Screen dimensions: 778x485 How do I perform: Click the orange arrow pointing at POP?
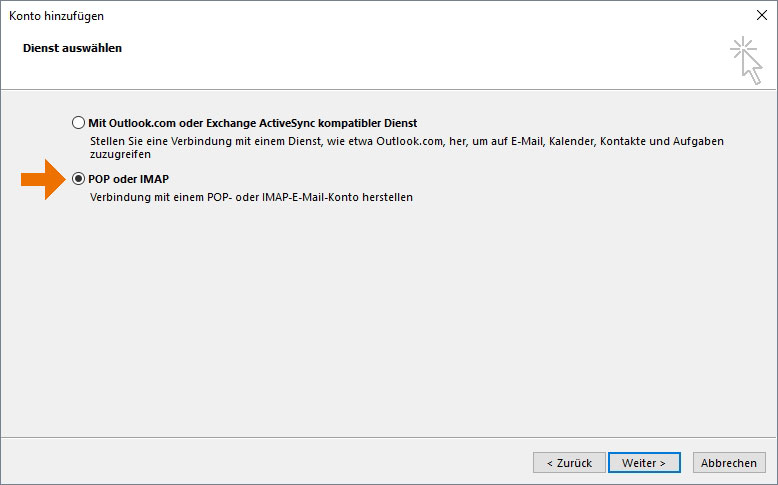click(x=43, y=179)
